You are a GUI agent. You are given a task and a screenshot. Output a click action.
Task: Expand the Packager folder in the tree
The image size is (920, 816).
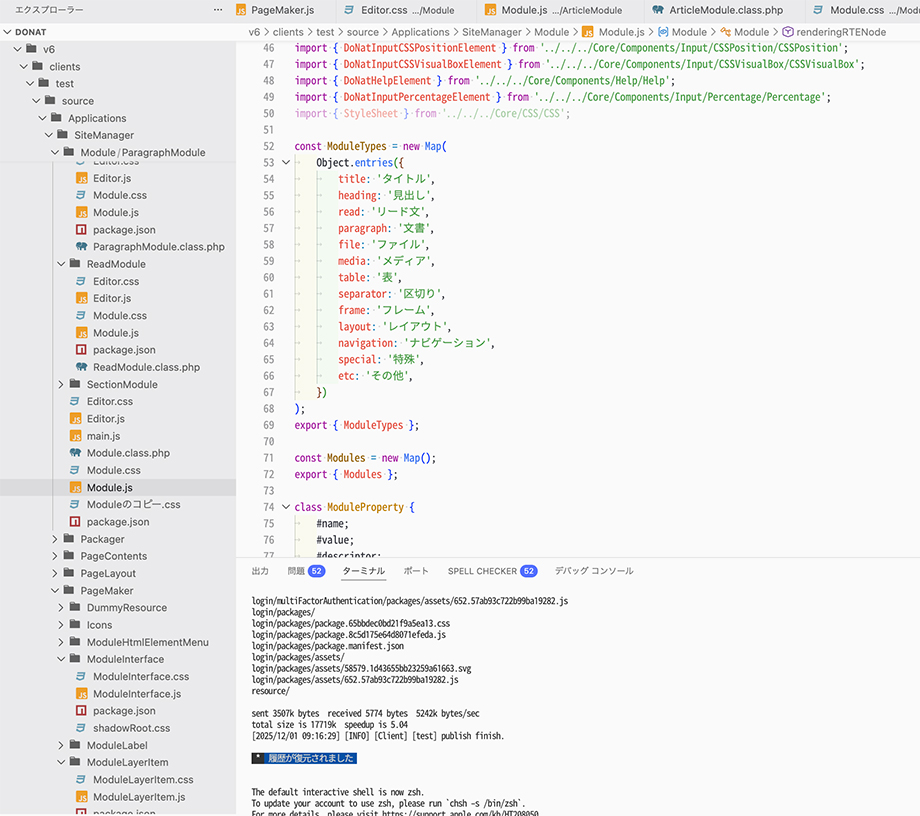(x=55, y=539)
